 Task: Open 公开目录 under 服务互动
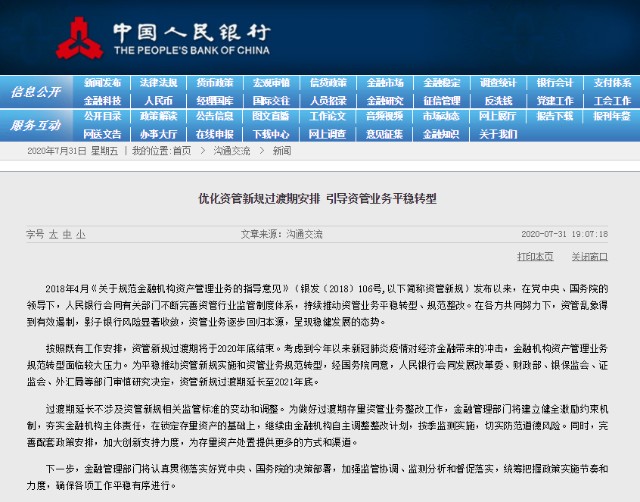[x=102, y=116]
